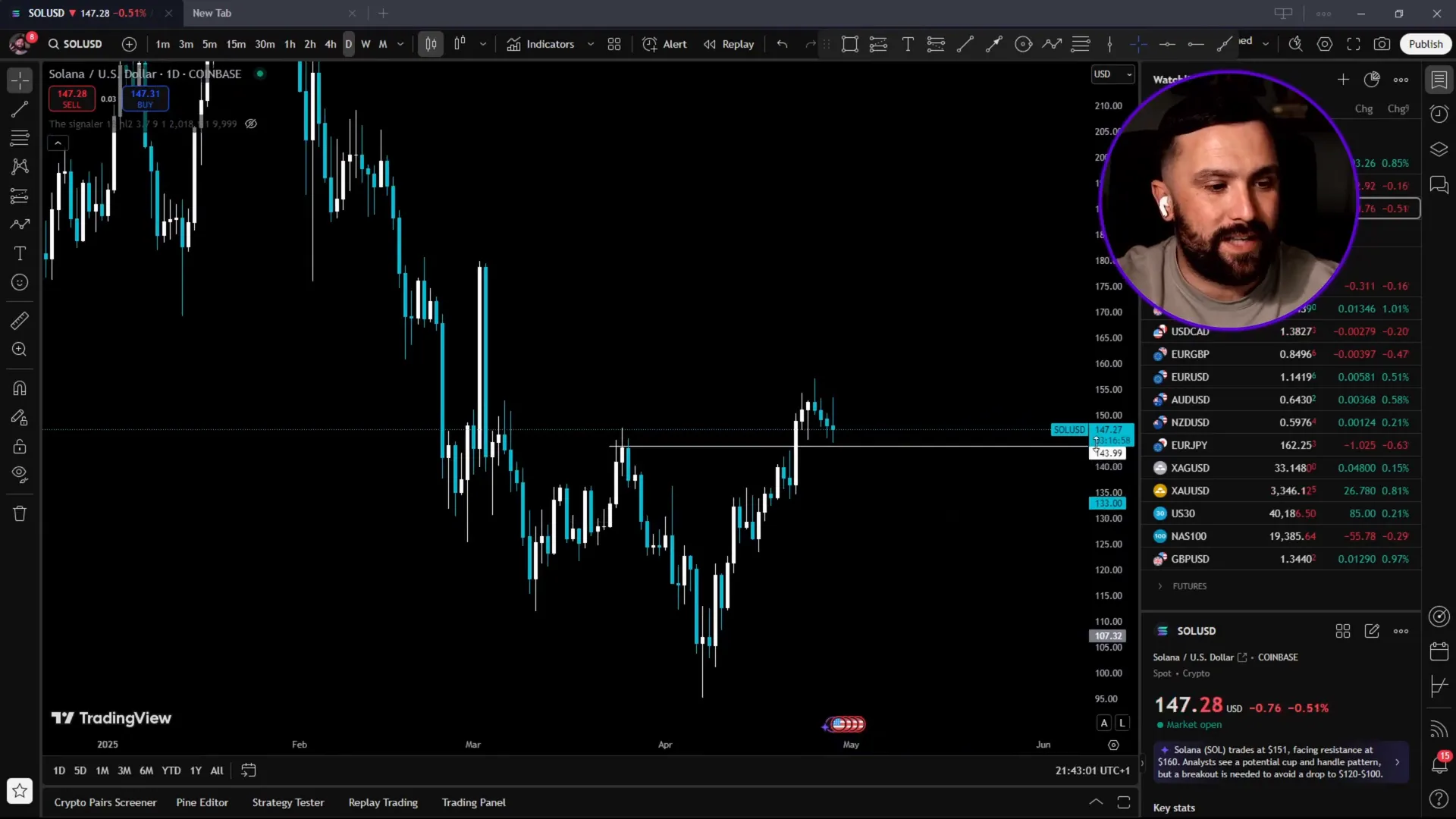Open the Pine Editor tab
The height and width of the screenshot is (819, 1456).
[202, 802]
